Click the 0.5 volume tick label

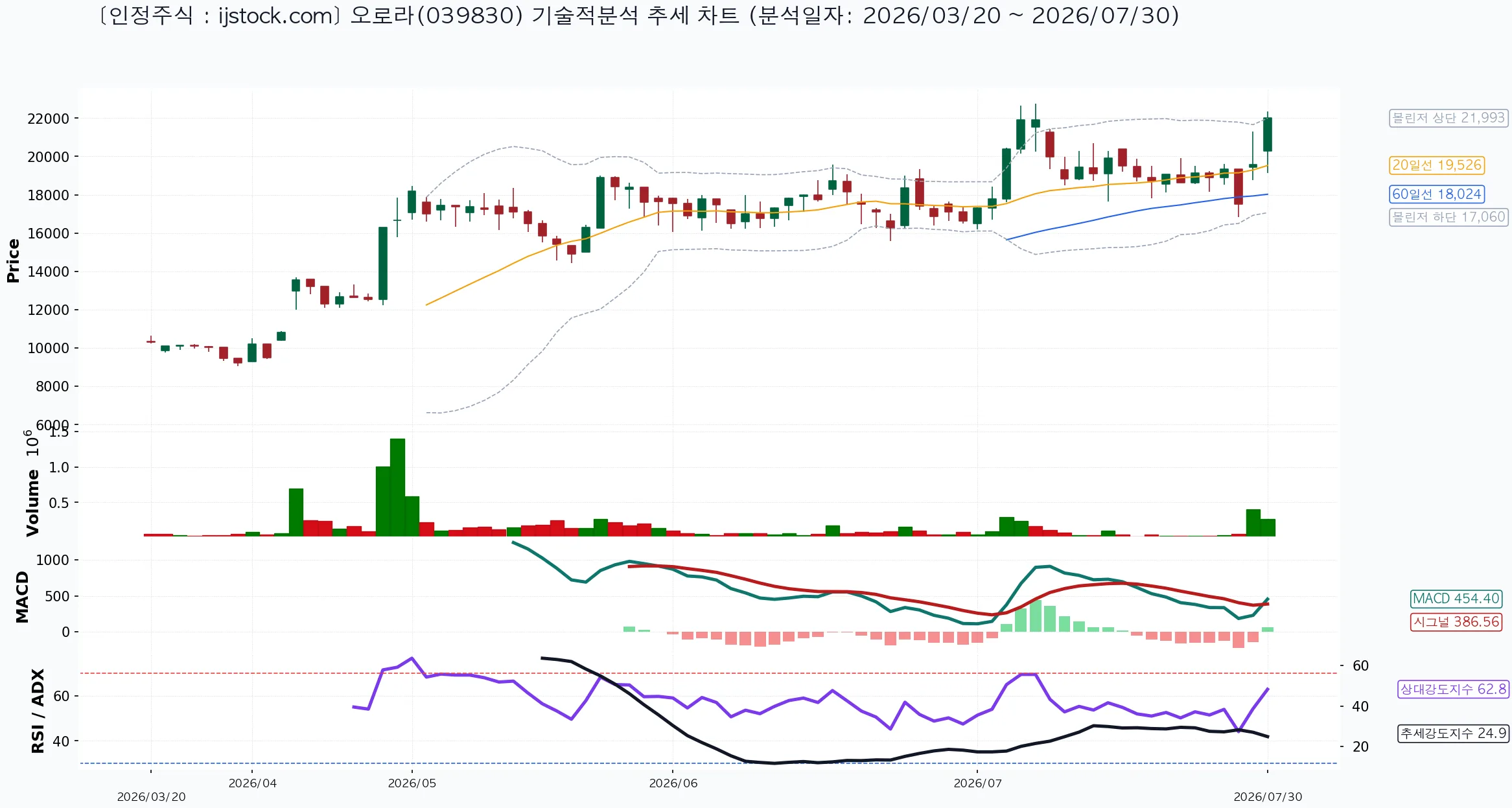59,503
